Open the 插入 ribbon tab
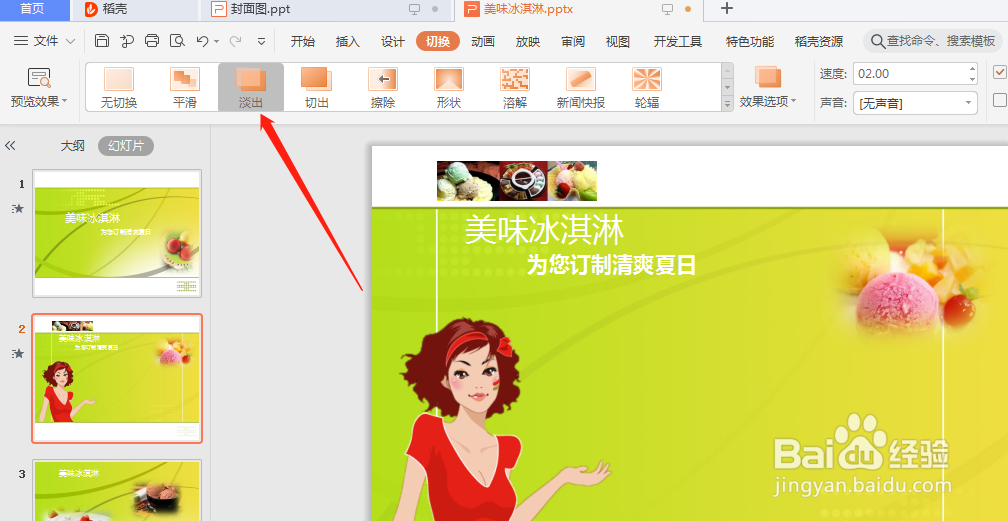The width and height of the screenshot is (1008, 521). click(348, 41)
